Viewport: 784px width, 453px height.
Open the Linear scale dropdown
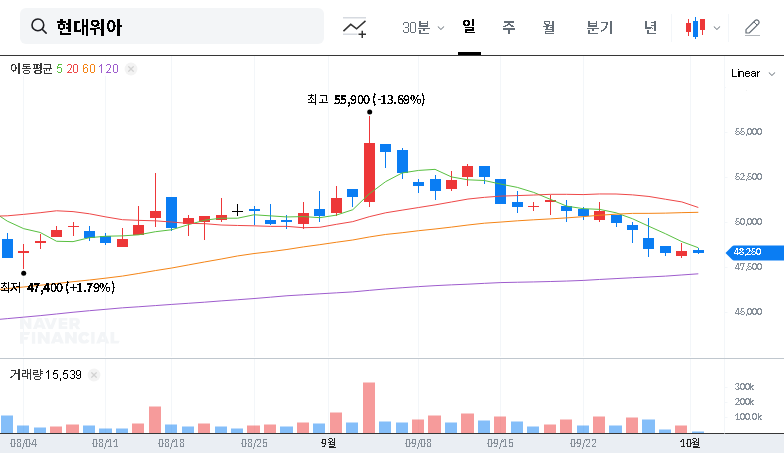click(752, 73)
